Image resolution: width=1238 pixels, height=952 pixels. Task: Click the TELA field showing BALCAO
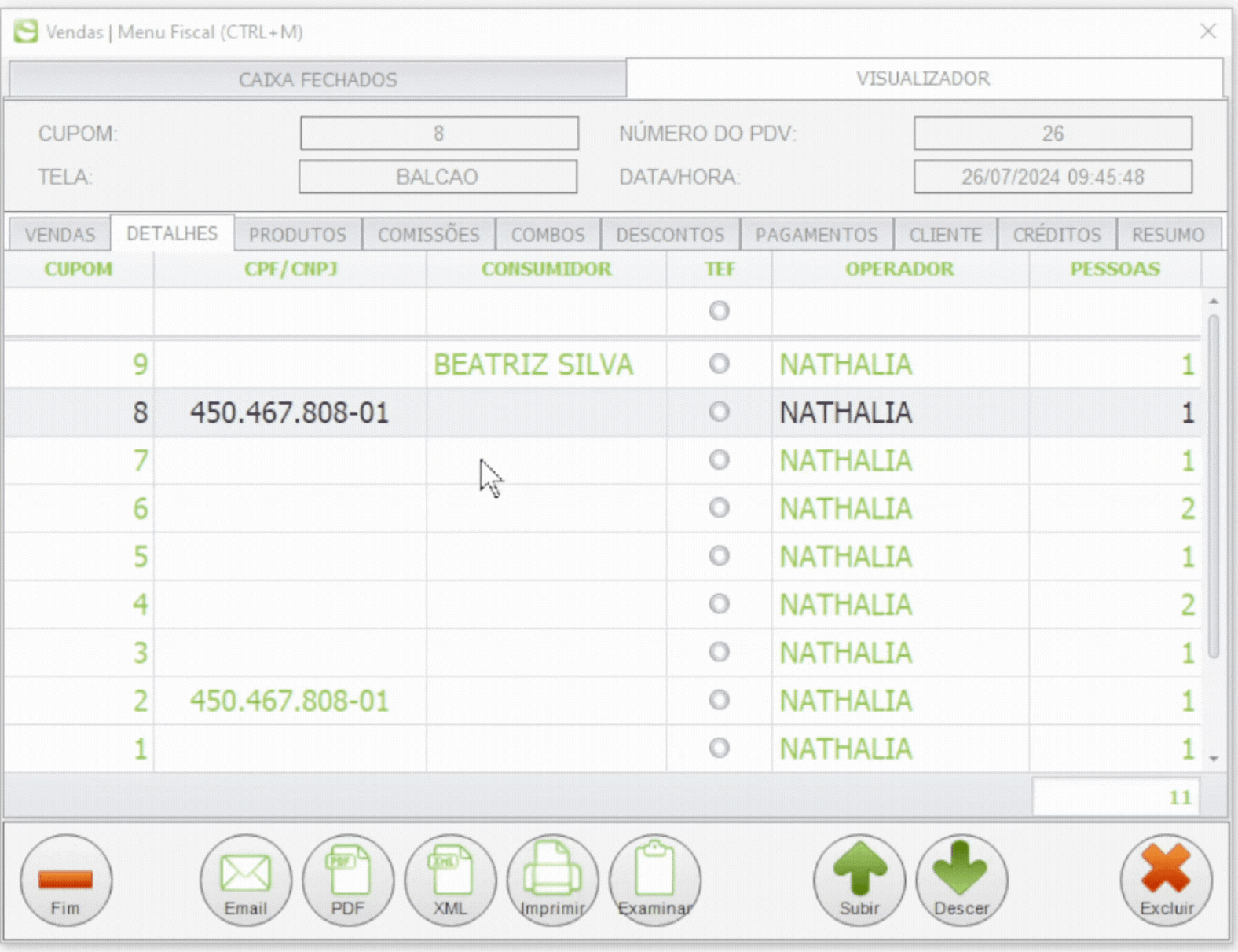438,177
